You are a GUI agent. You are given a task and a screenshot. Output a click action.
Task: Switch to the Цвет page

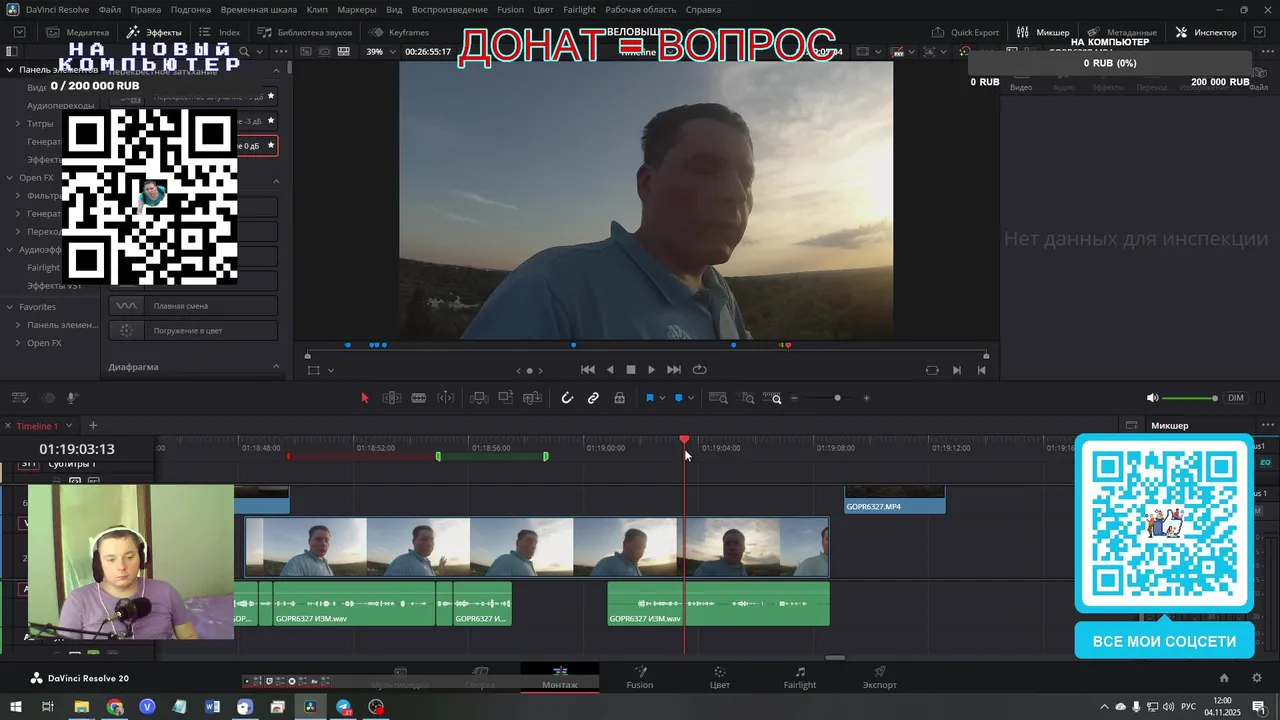pos(719,677)
